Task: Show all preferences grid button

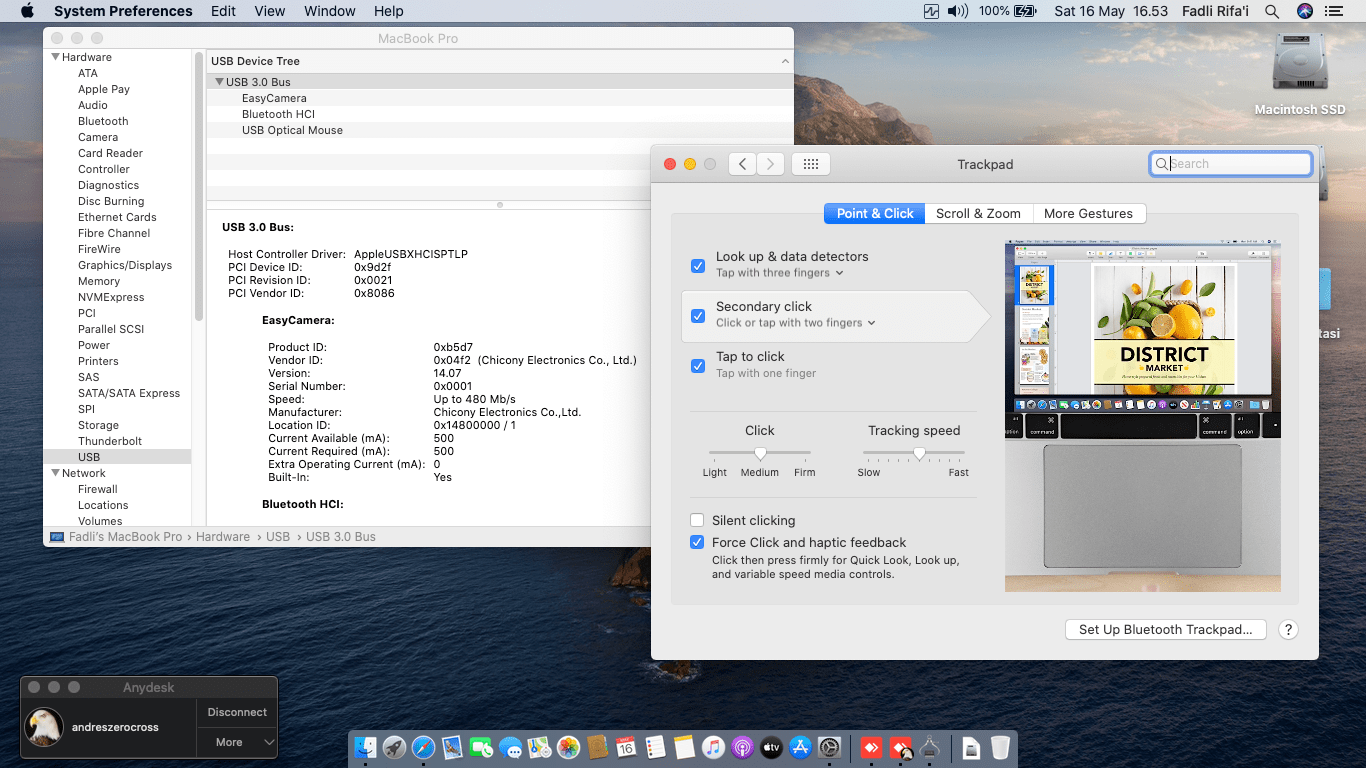Action: click(x=811, y=164)
